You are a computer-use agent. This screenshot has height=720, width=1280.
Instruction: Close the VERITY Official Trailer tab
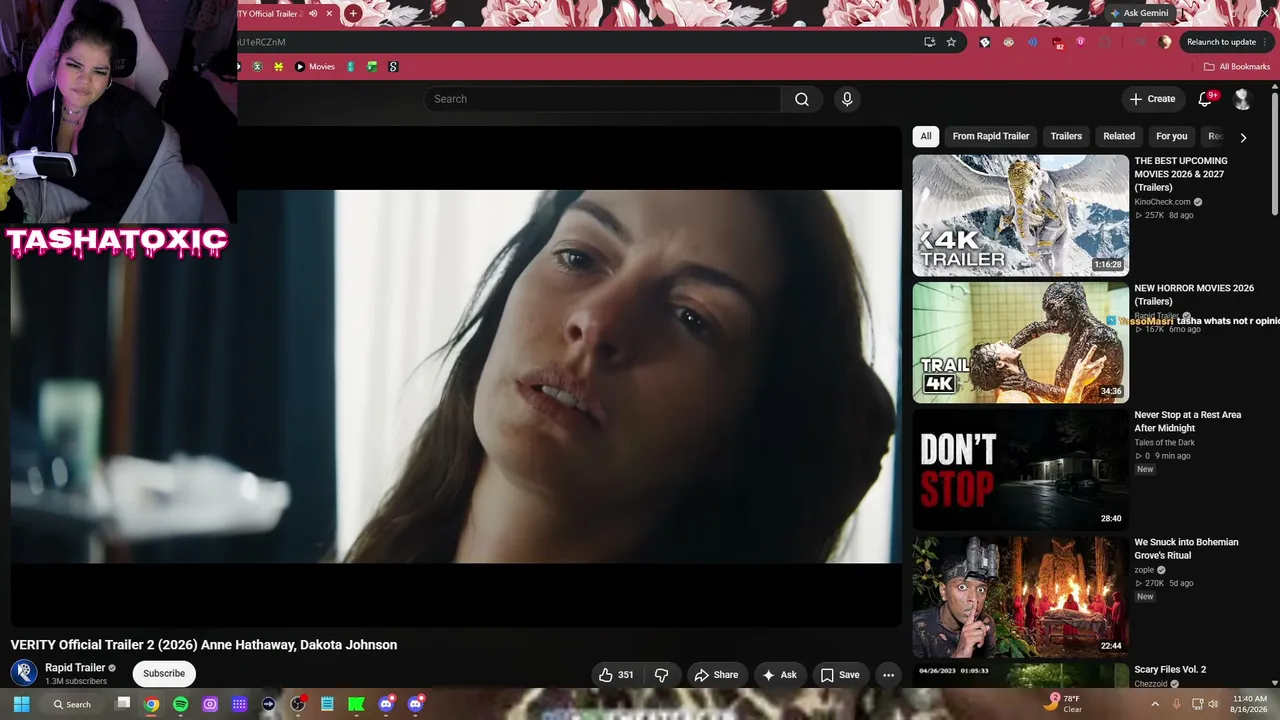(x=329, y=14)
